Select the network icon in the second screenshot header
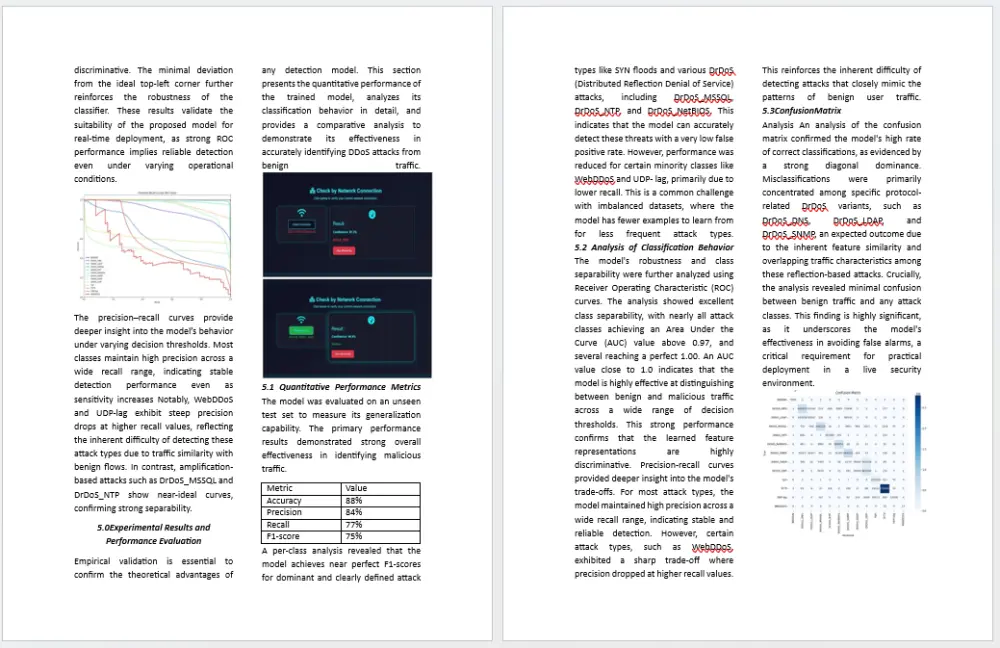Screen dimensions: 1000x648 312,298
